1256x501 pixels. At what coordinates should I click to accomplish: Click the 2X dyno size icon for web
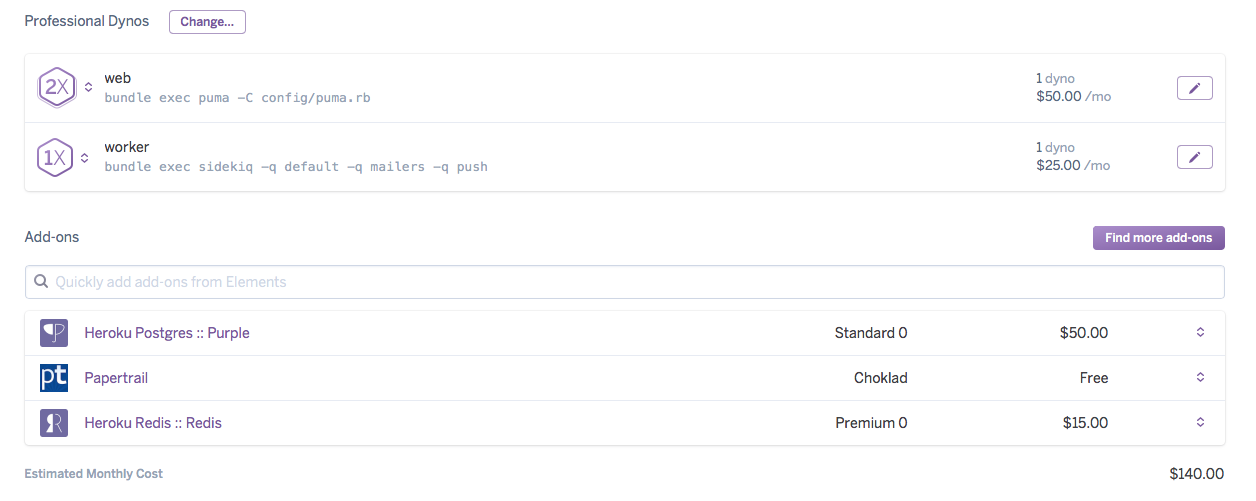coord(55,88)
